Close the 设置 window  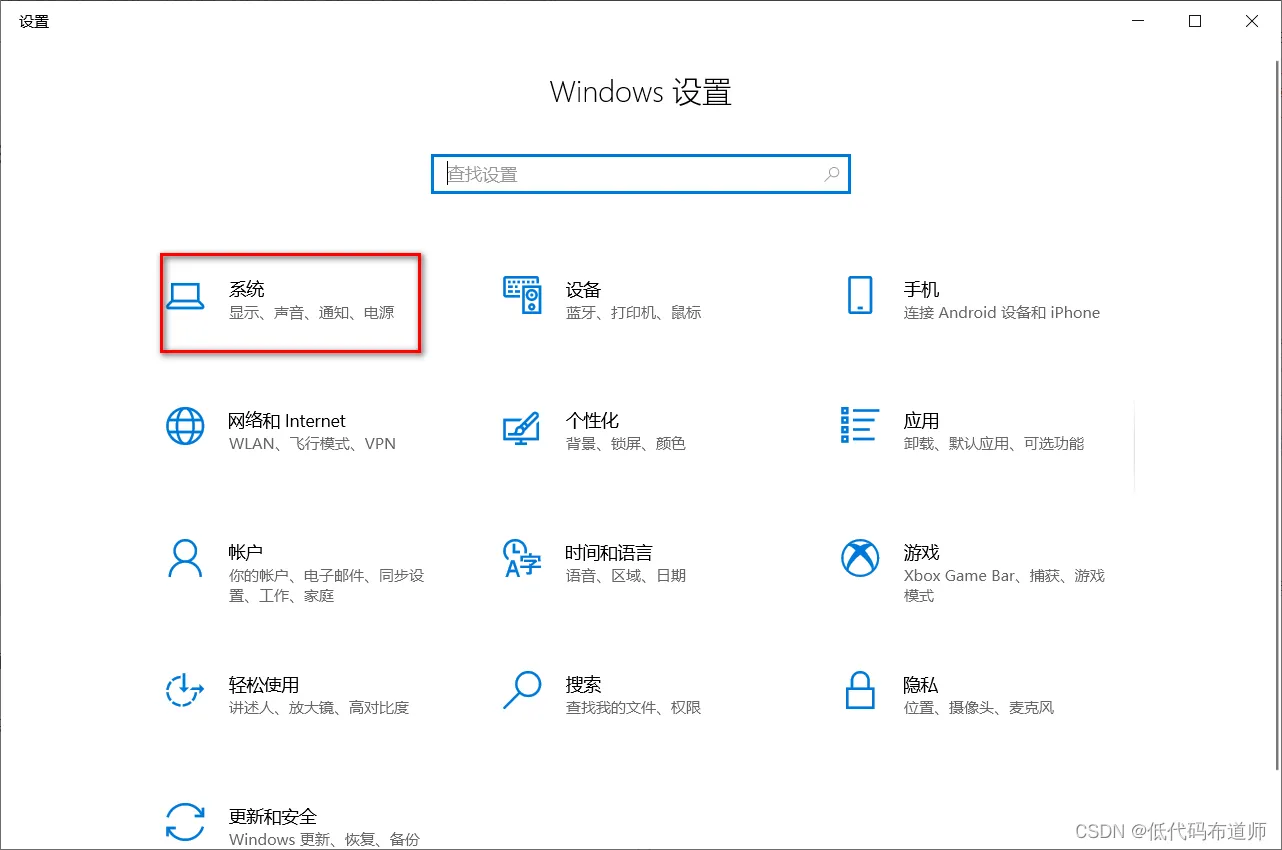coord(1252,21)
